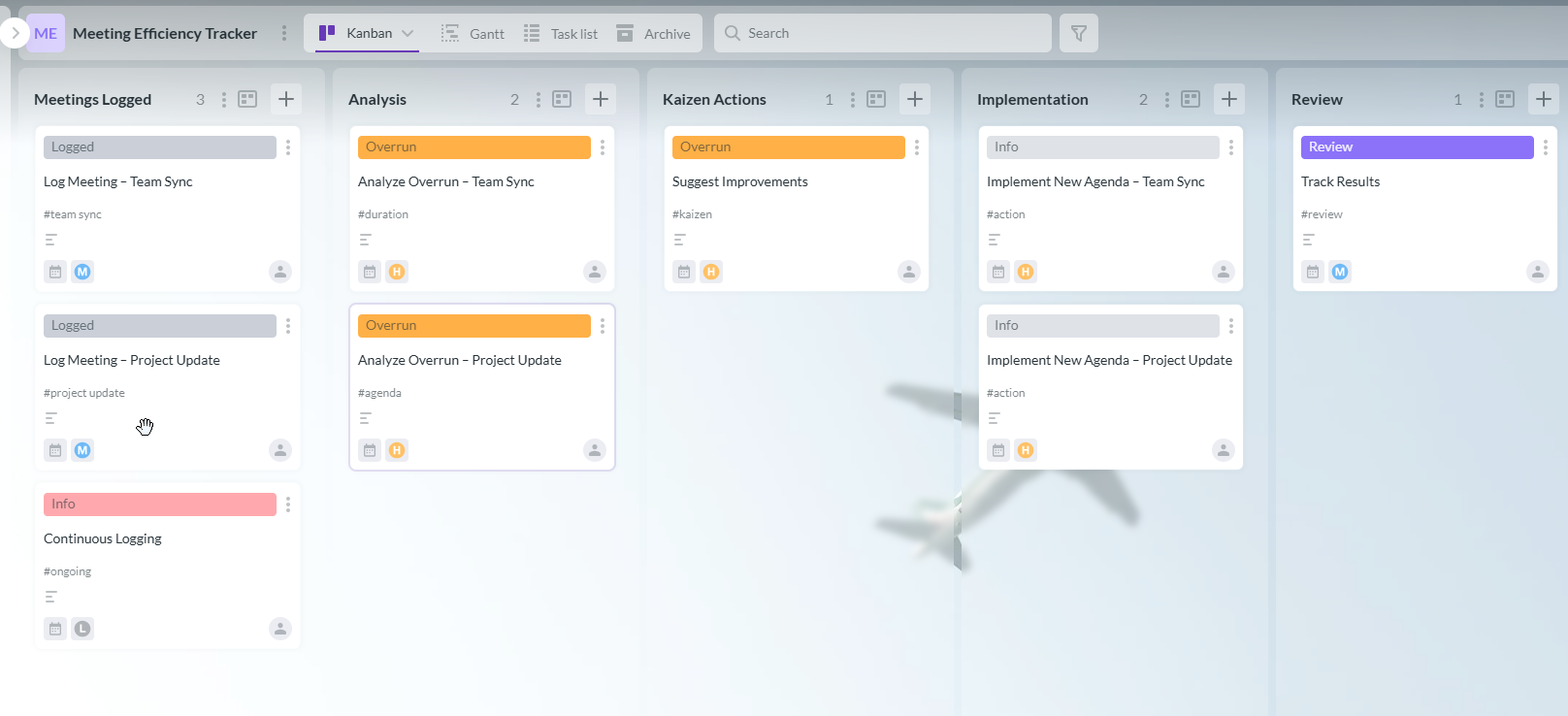Focus the Search field

tap(883, 33)
